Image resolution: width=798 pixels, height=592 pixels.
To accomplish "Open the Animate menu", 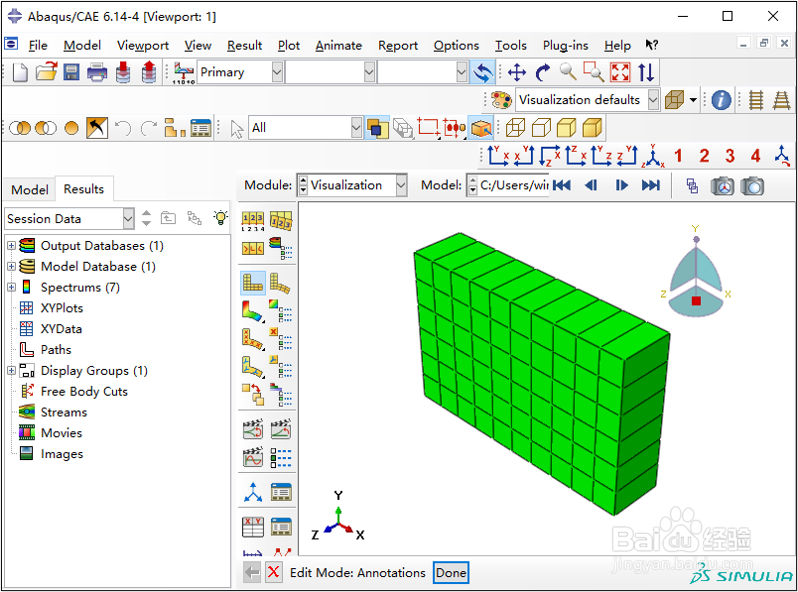I will pyautogui.click(x=338, y=45).
